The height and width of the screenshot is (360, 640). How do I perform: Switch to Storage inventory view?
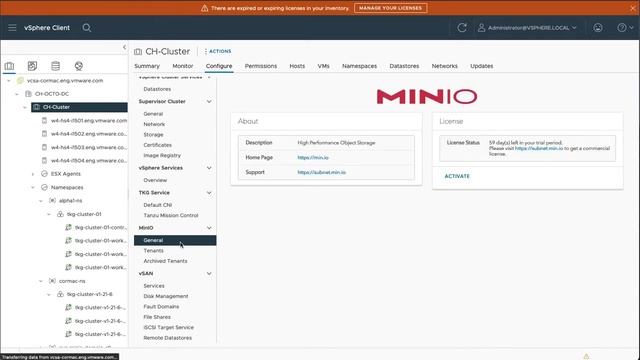pos(56,66)
